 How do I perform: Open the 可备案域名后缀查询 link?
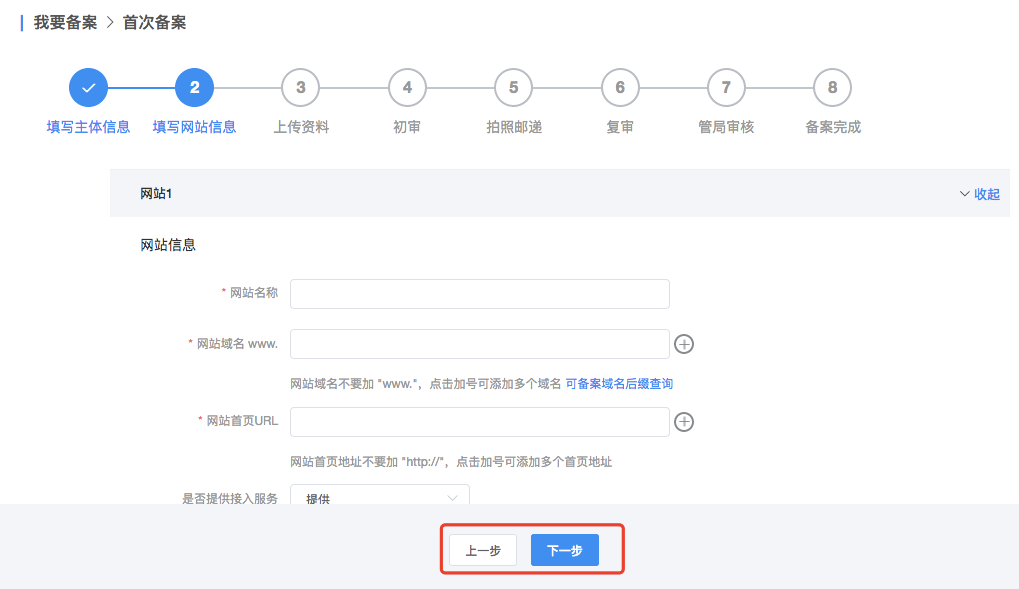[619, 383]
